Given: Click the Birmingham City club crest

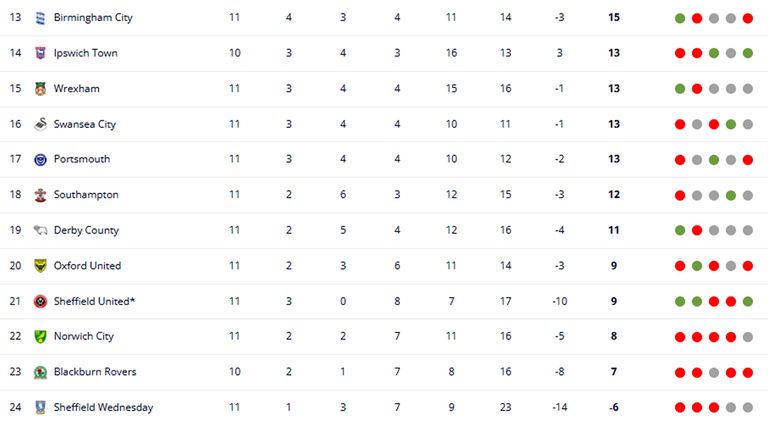Looking at the screenshot, I should click(x=40, y=18).
